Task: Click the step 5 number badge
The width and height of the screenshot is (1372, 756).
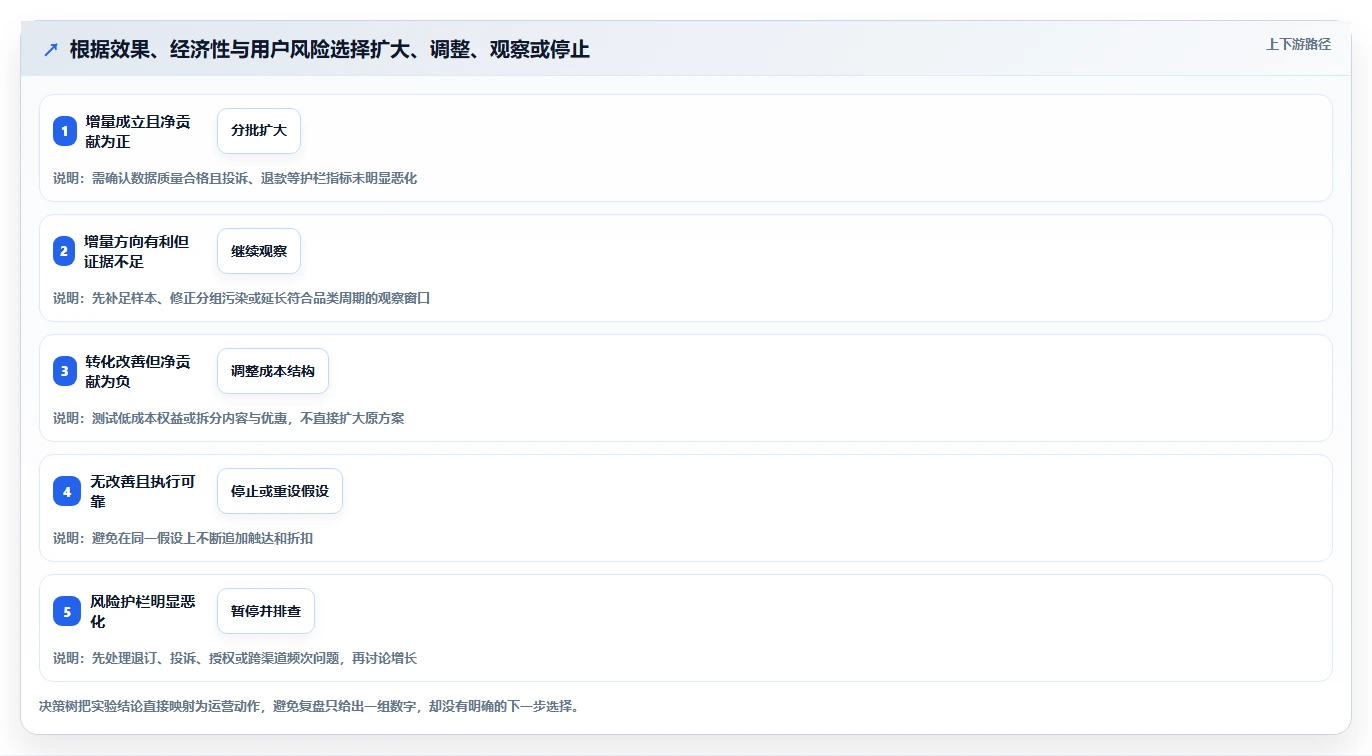Action: [67, 611]
